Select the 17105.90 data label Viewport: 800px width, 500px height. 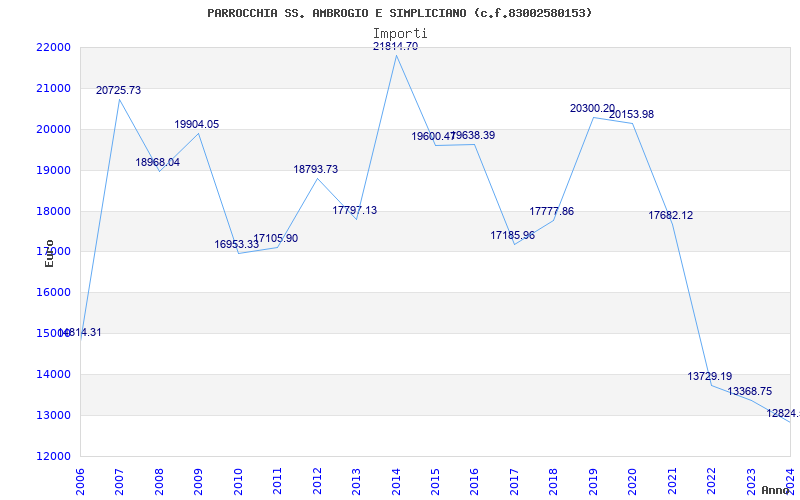pos(276,238)
